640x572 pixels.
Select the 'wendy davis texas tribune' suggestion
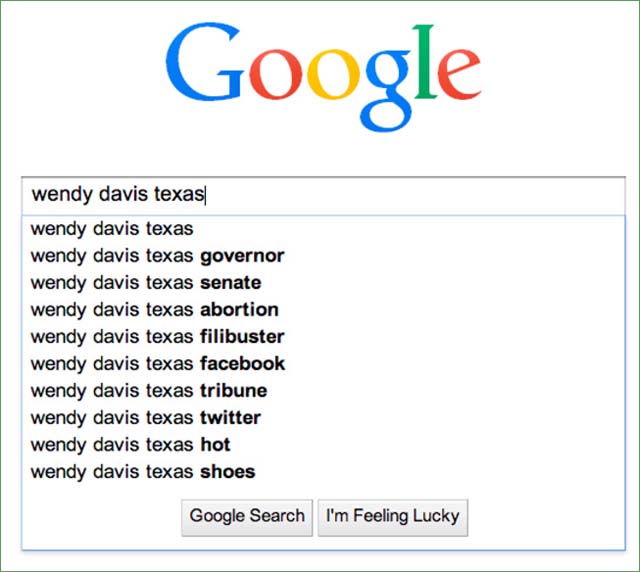[149, 391]
